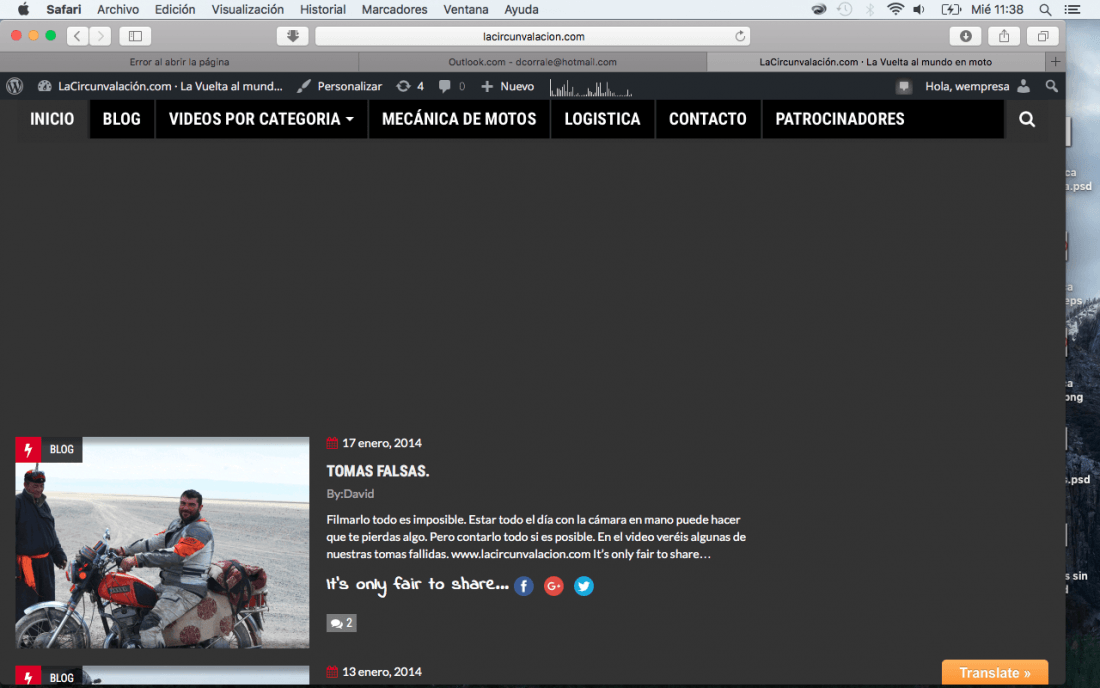Open the Ayuda menu
This screenshot has width=1100, height=688.
tap(521, 10)
